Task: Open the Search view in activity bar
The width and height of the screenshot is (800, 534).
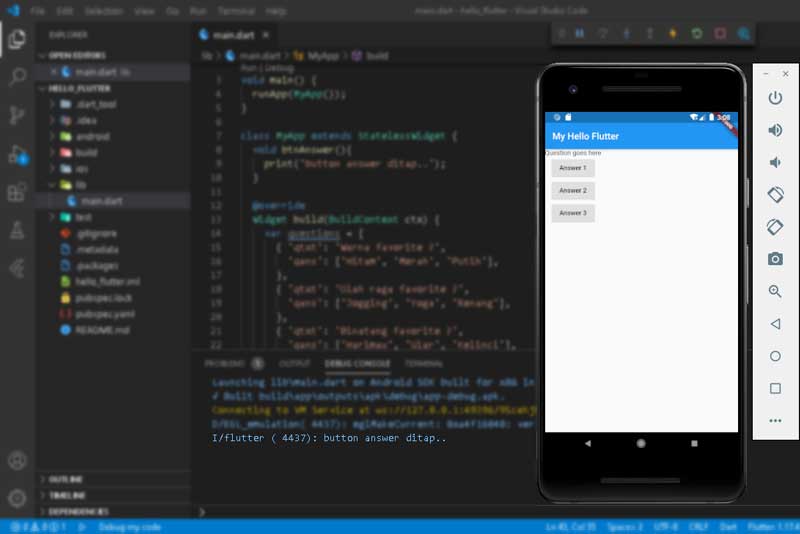Action: (x=17, y=77)
